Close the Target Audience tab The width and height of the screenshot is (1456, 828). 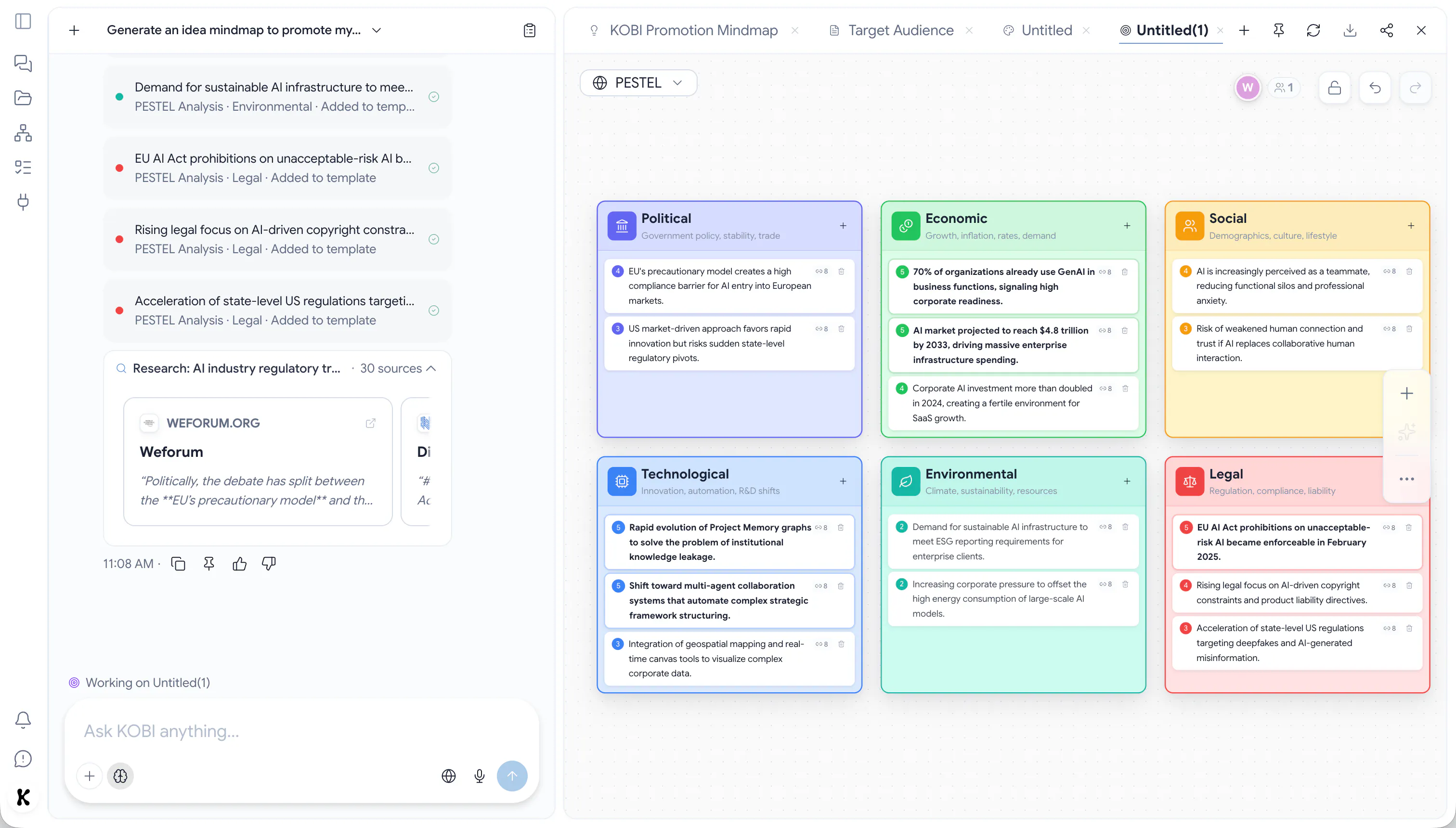click(969, 30)
